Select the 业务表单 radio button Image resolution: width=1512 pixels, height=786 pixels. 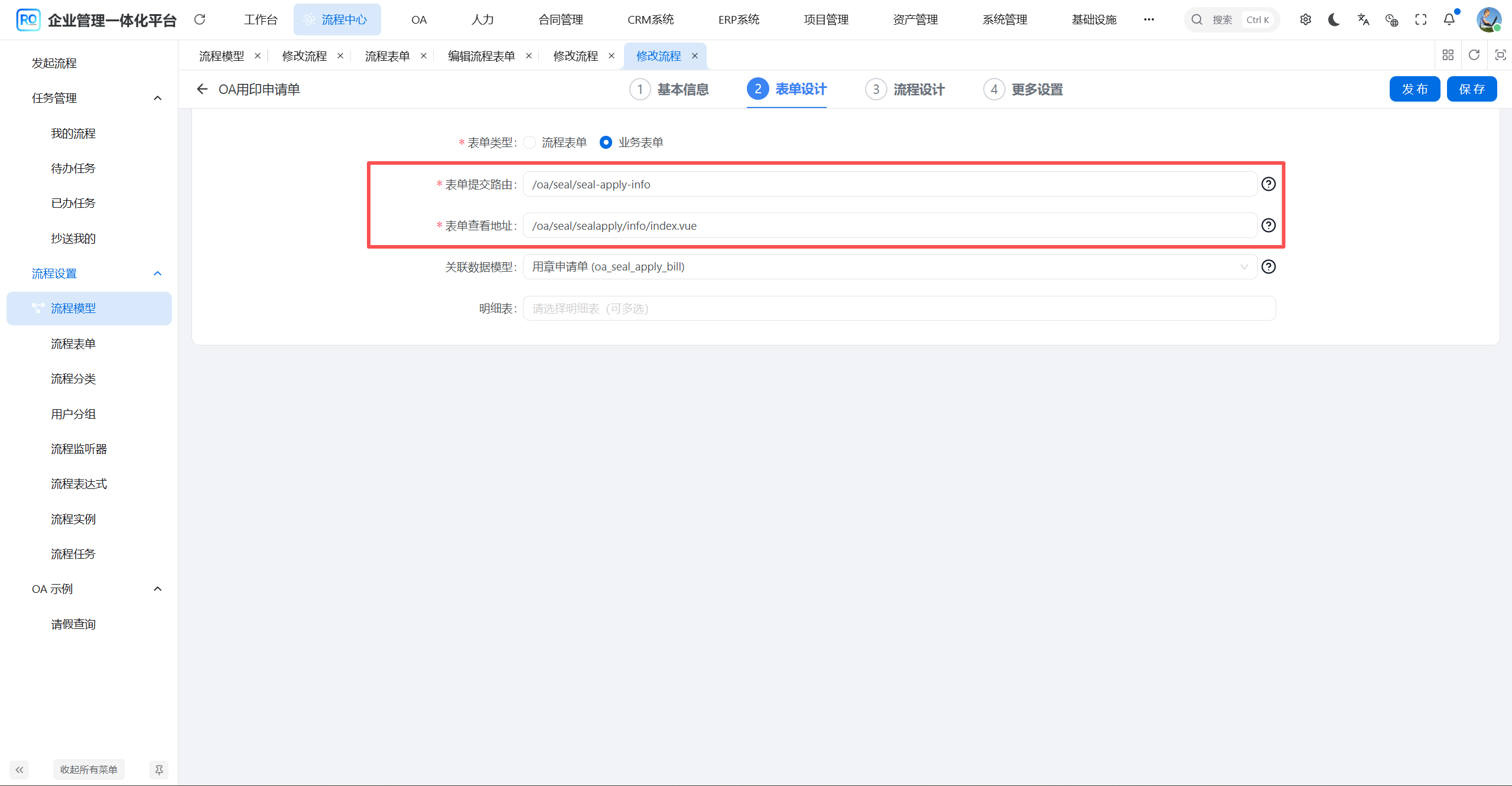tap(605, 142)
